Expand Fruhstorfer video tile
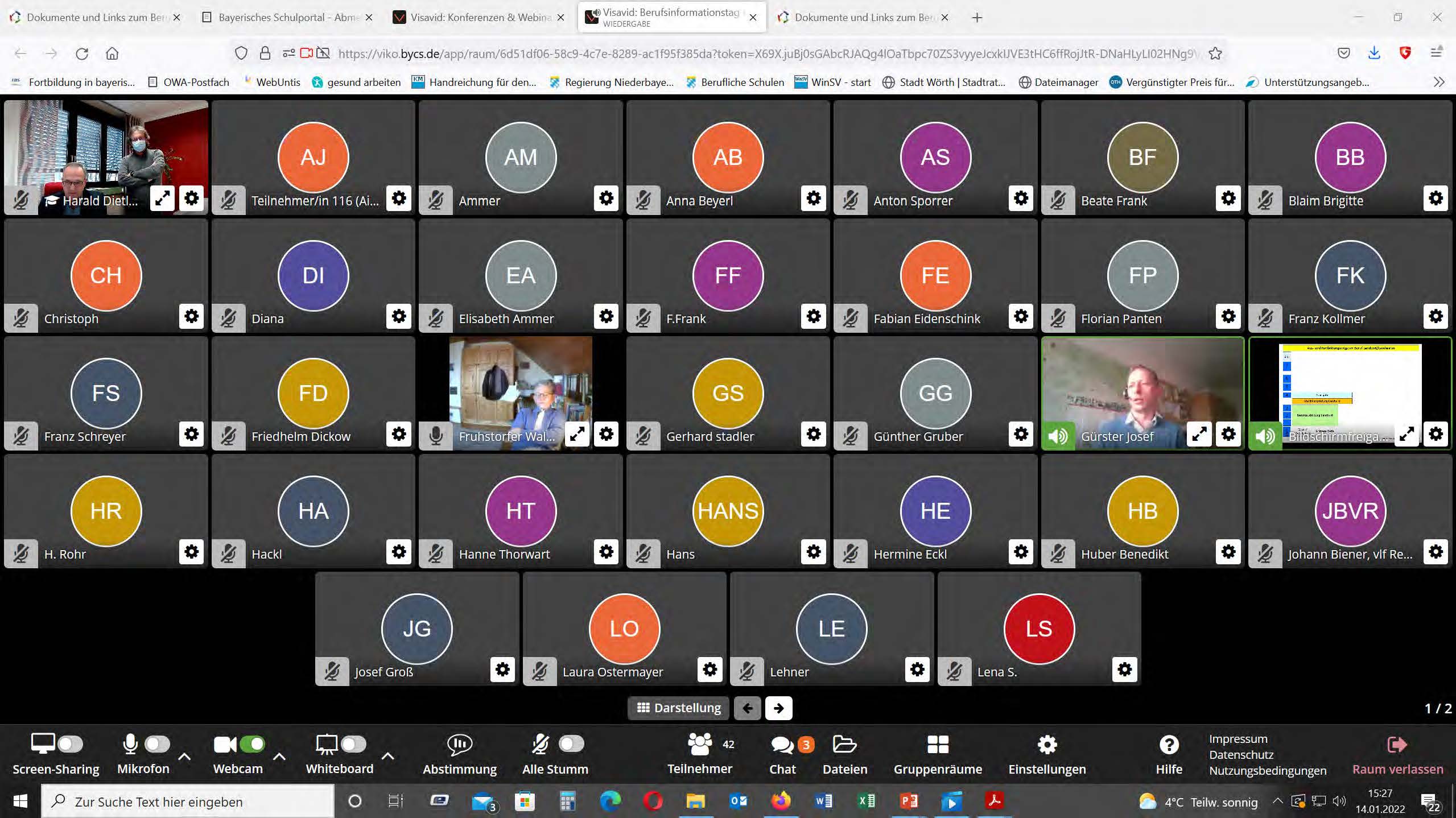Screen dimensions: 1456x818 [x=577, y=434]
